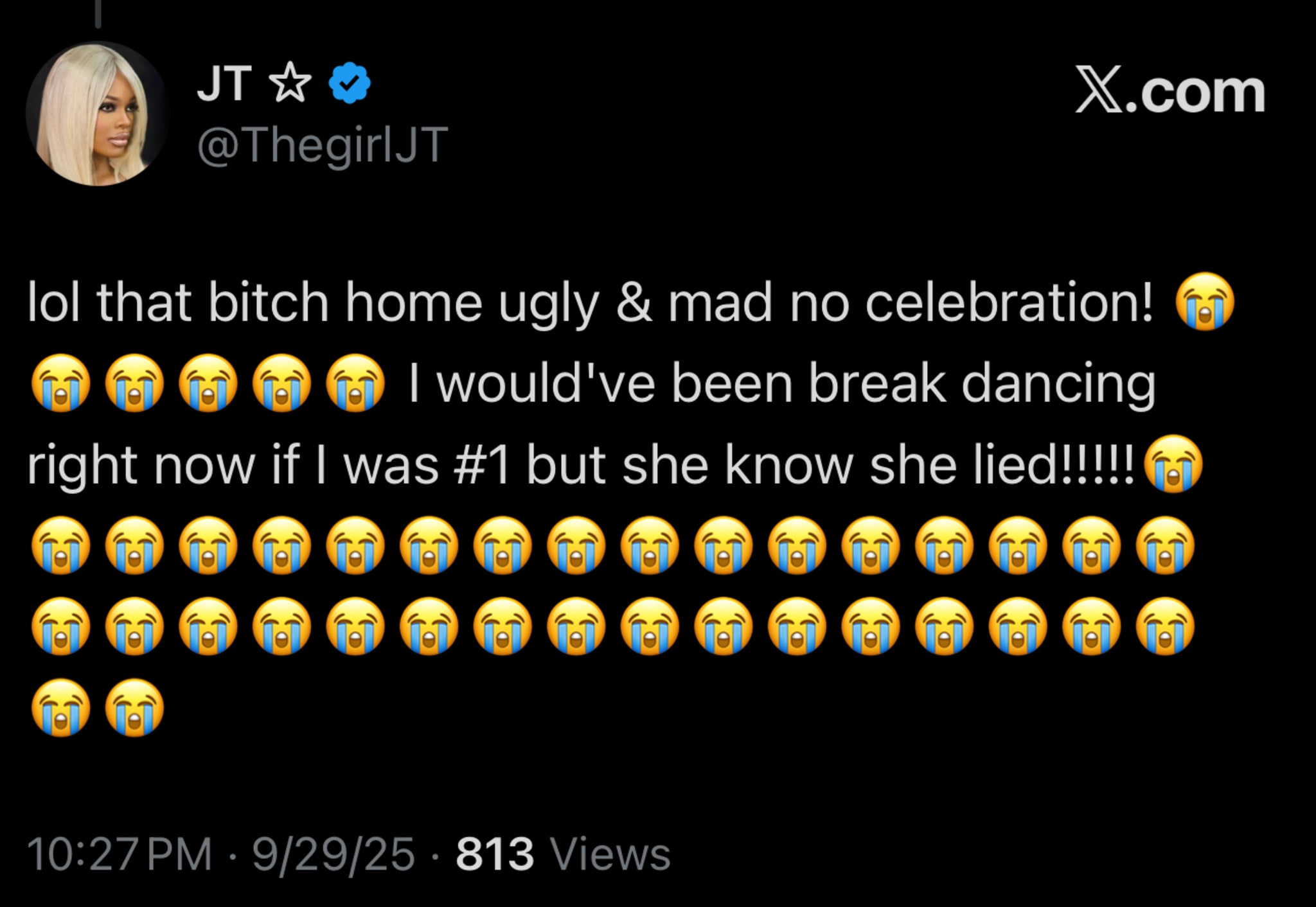
Task: Open the @ThegirlJT handle link
Action: pyautogui.click(x=323, y=146)
